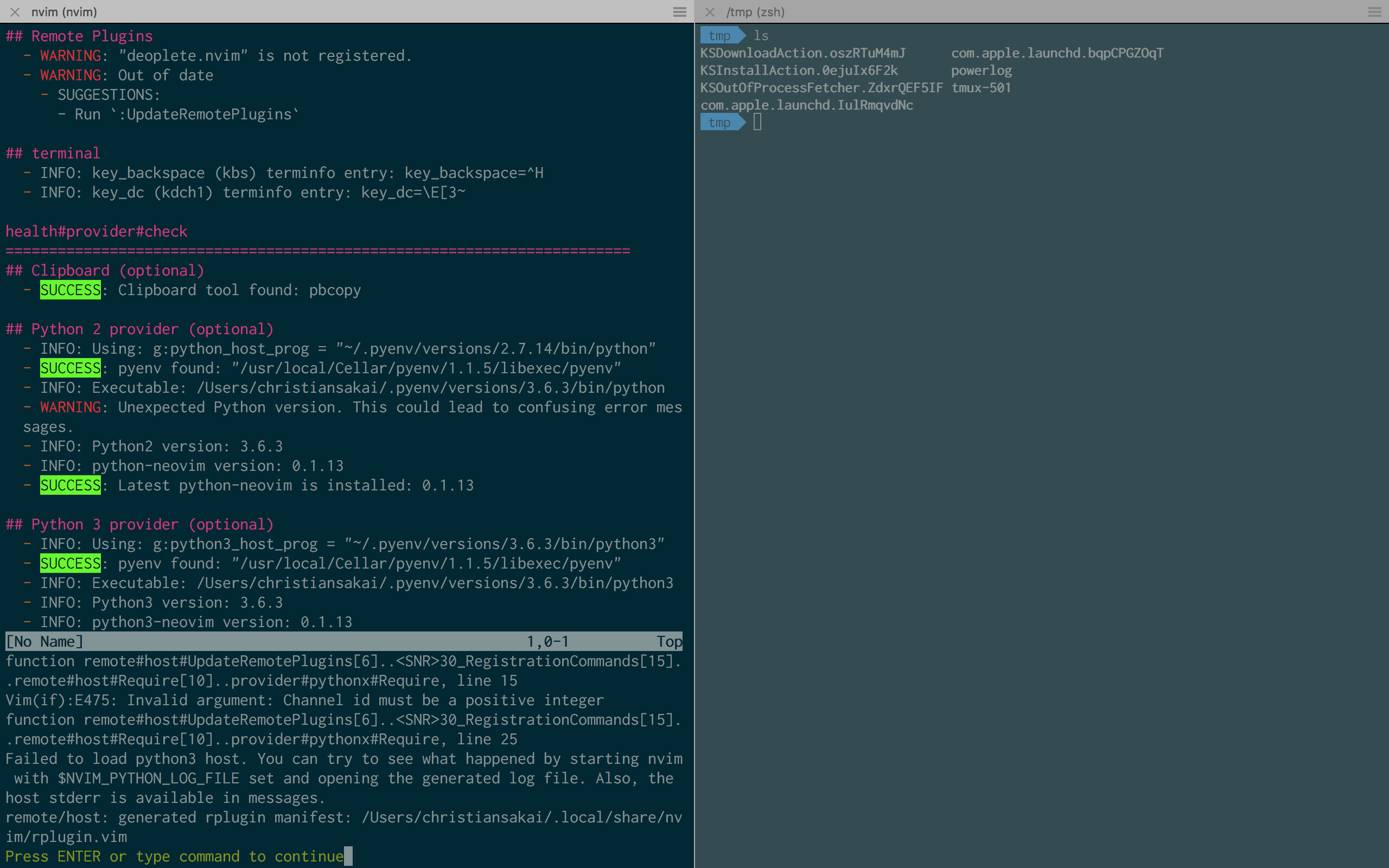
Task: Close the /tmp zsh pane
Action: [710, 12]
